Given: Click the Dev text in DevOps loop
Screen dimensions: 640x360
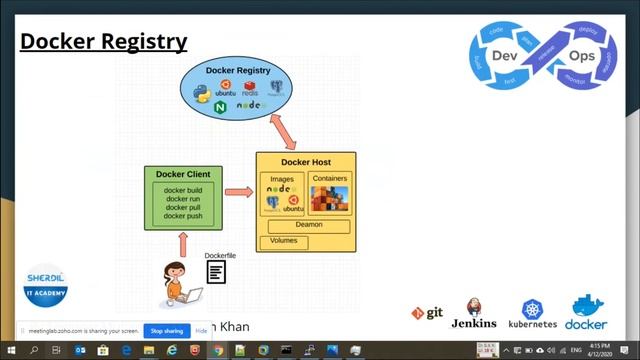Looking at the screenshot, I should tap(504, 56).
